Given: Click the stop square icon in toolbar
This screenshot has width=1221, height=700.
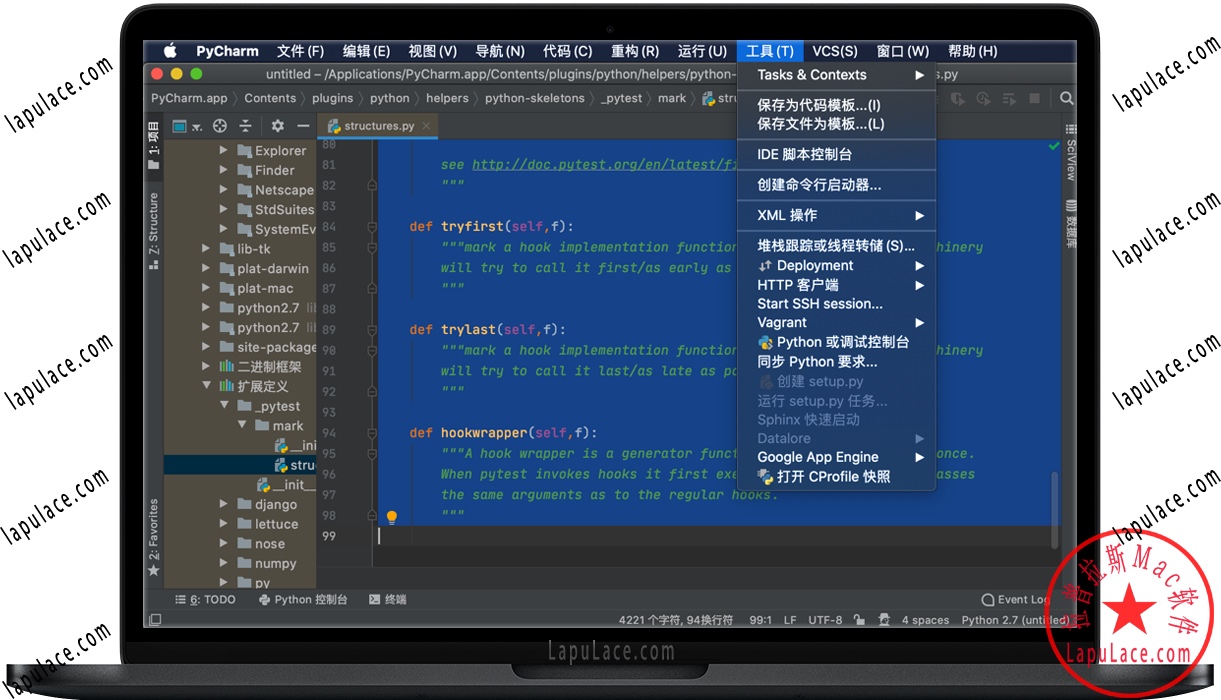Looking at the screenshot, I should click(x=1035, y=98).
